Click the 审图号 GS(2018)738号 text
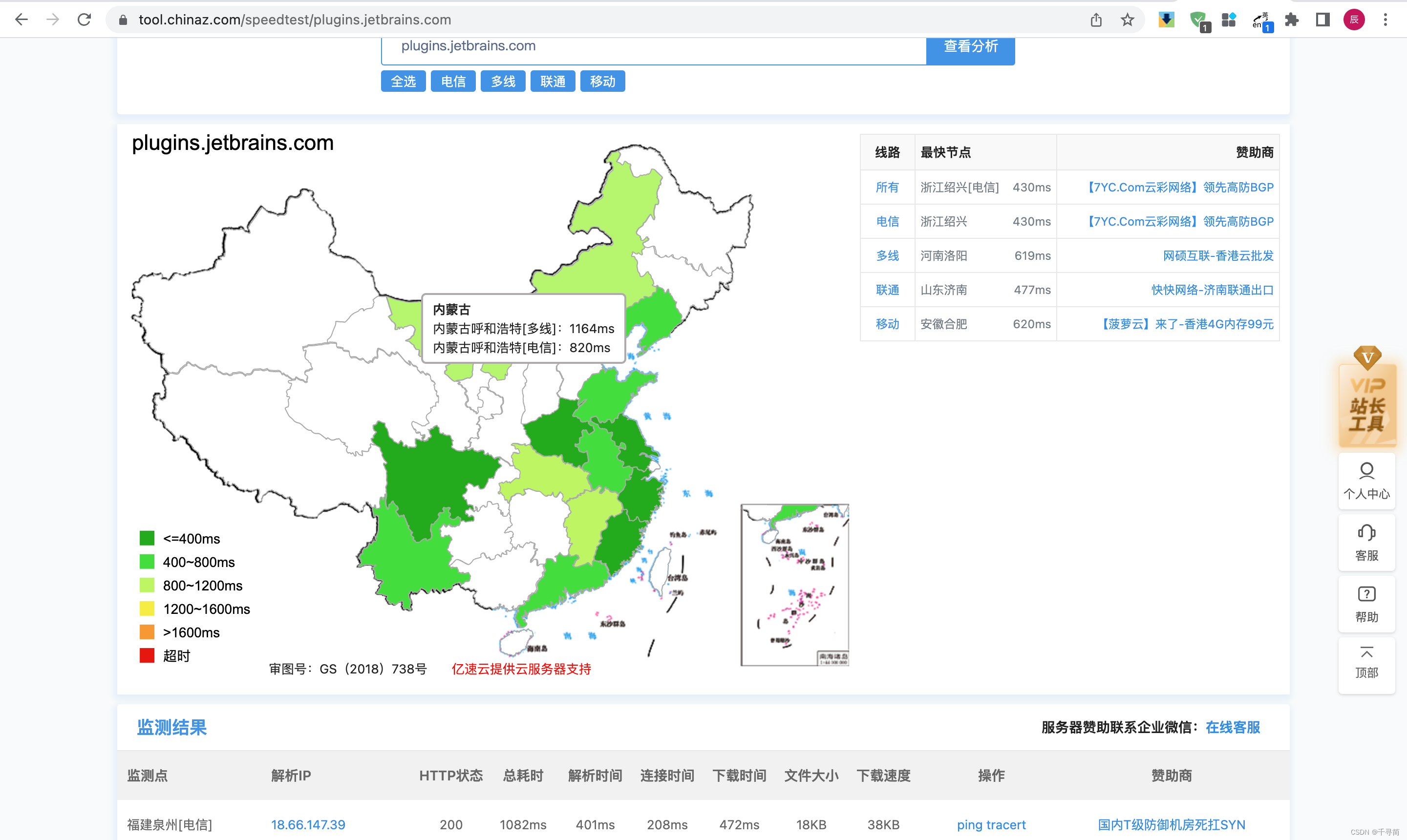Screen dimensions: 1407x840 [348, 669]
